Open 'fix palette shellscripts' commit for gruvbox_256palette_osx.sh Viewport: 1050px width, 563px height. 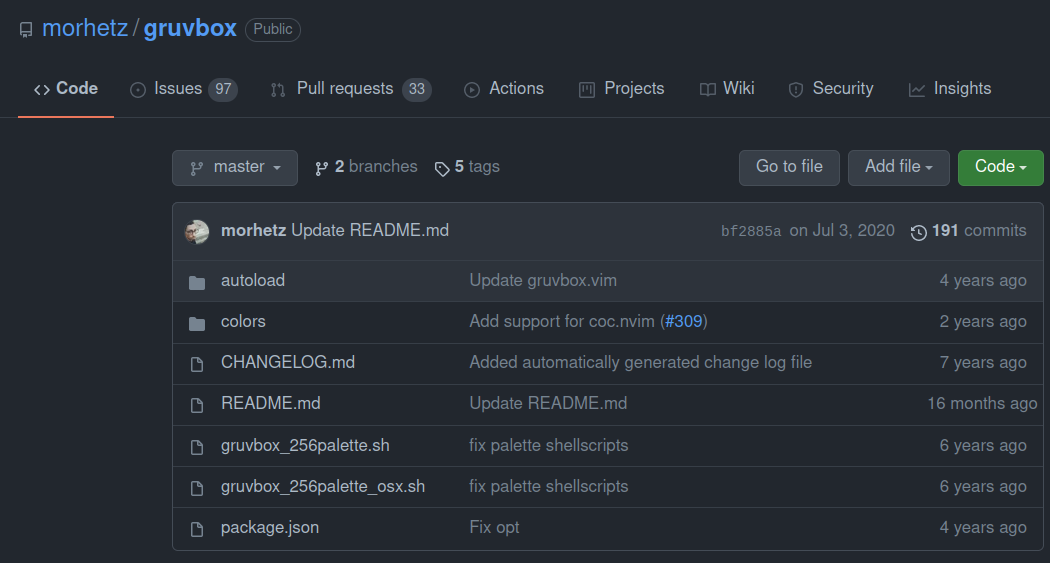tap(548, 487)
